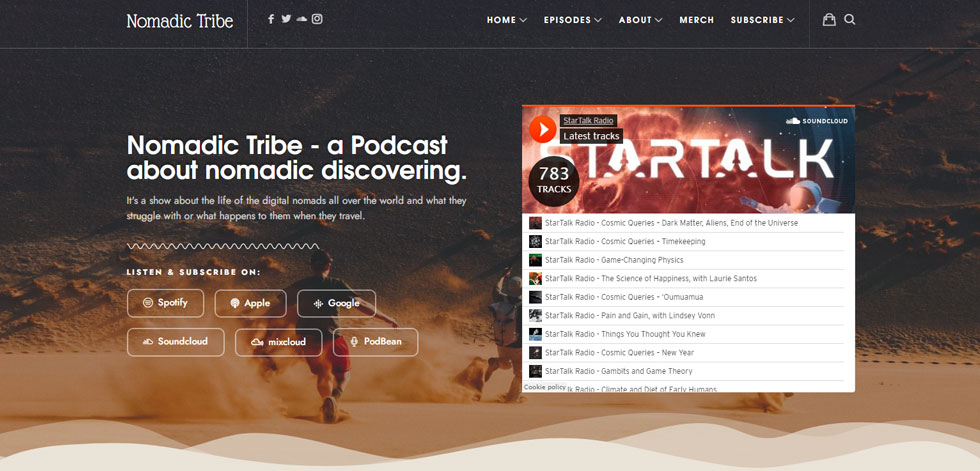Screen dimensions: 980x471
Task: Click thumbnail of Cosmic Queries New Year track
Action: coord(535,352)
